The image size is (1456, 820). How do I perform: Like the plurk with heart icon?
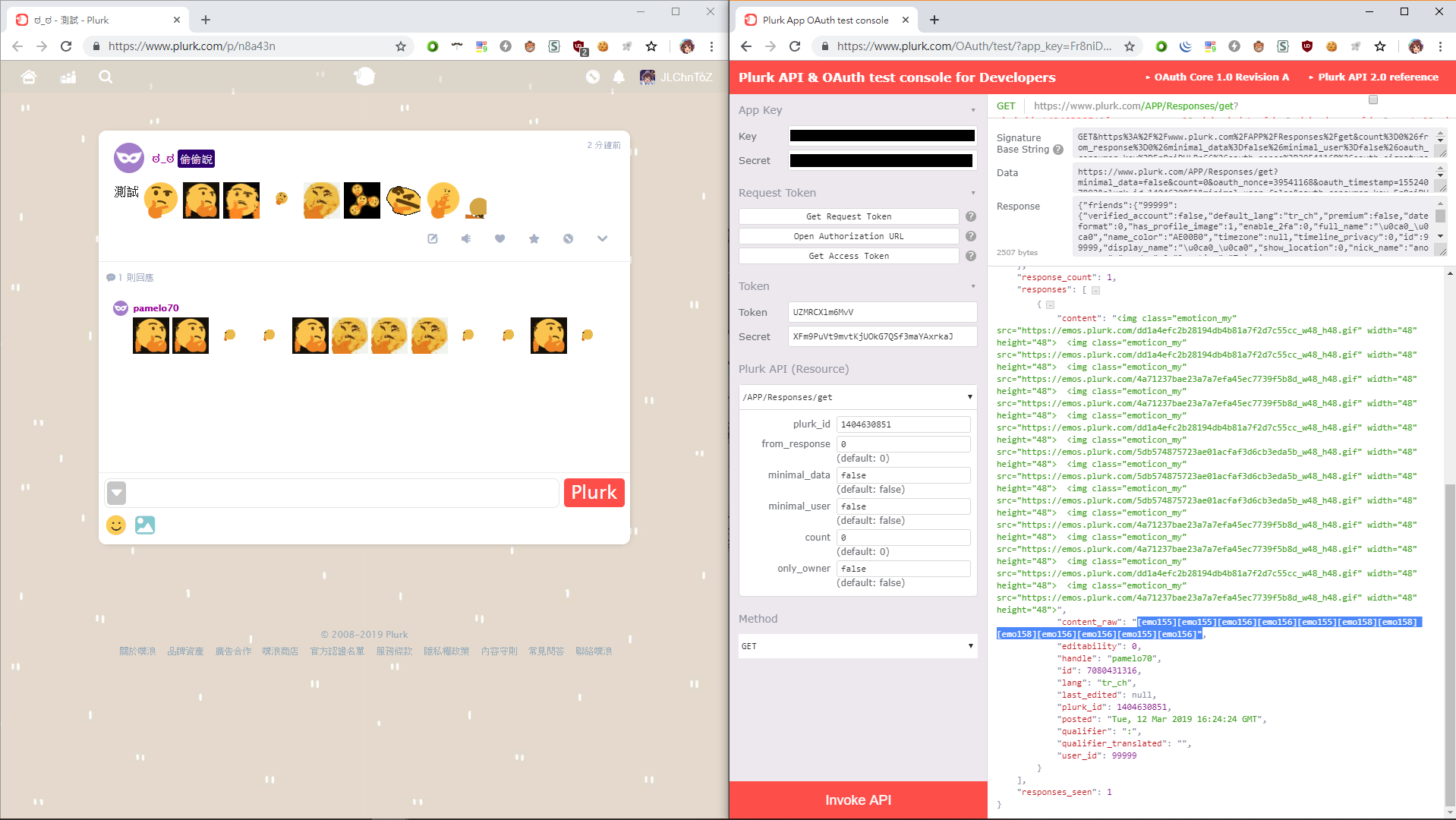pos(500,238)
